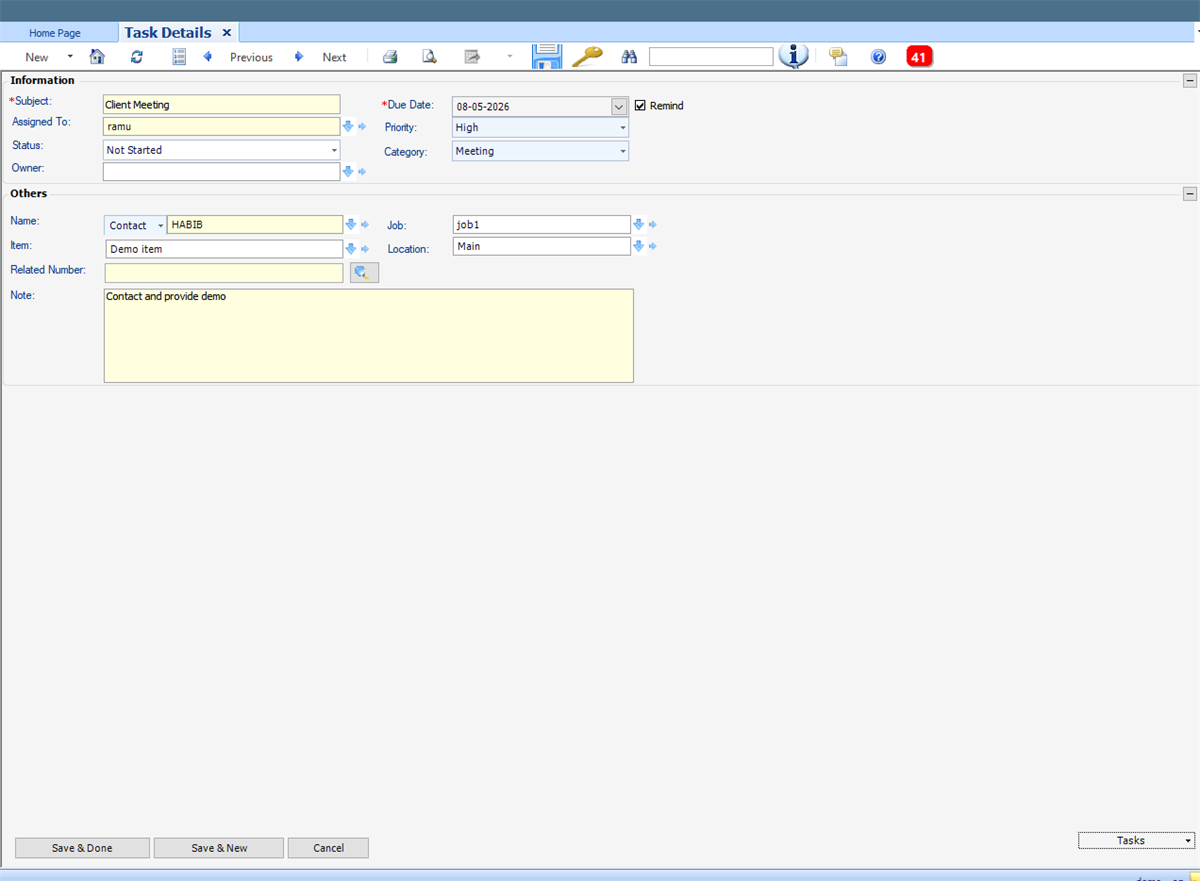Click the golden key icon
The width and height of the screenshot is (1200, 881).
[587, 57]
